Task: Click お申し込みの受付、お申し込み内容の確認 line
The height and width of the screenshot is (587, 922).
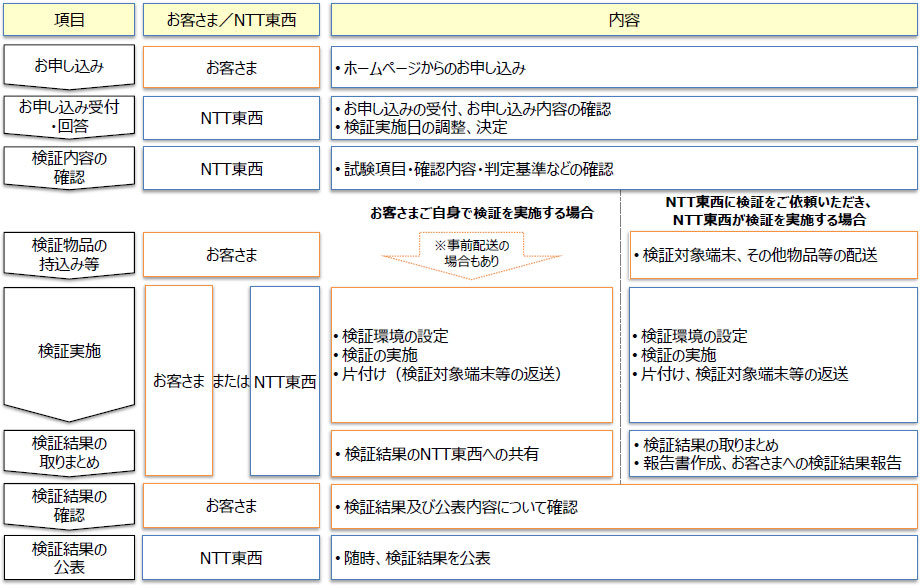Action: [477, 109]
